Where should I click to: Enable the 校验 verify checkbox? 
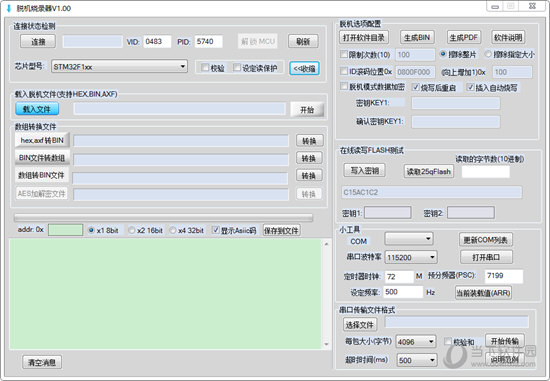pyautogui.click(x=205, y=67)
